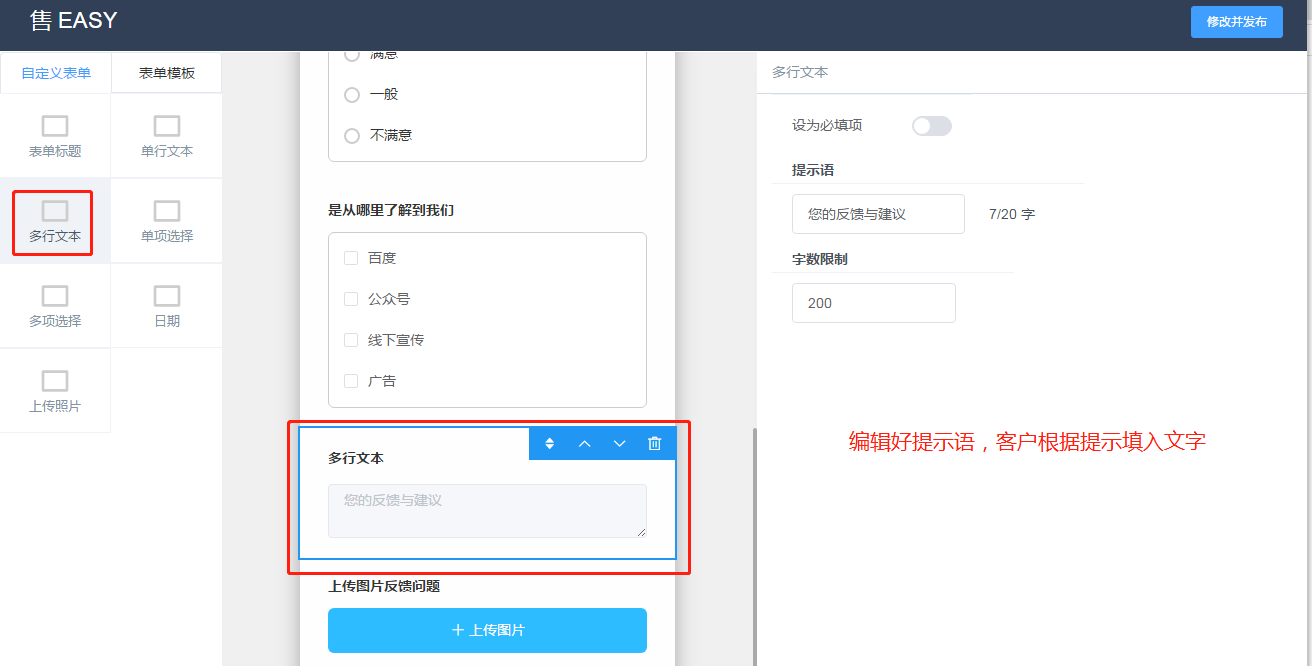Click the 多行文本 settings panel header

[800, 72]
